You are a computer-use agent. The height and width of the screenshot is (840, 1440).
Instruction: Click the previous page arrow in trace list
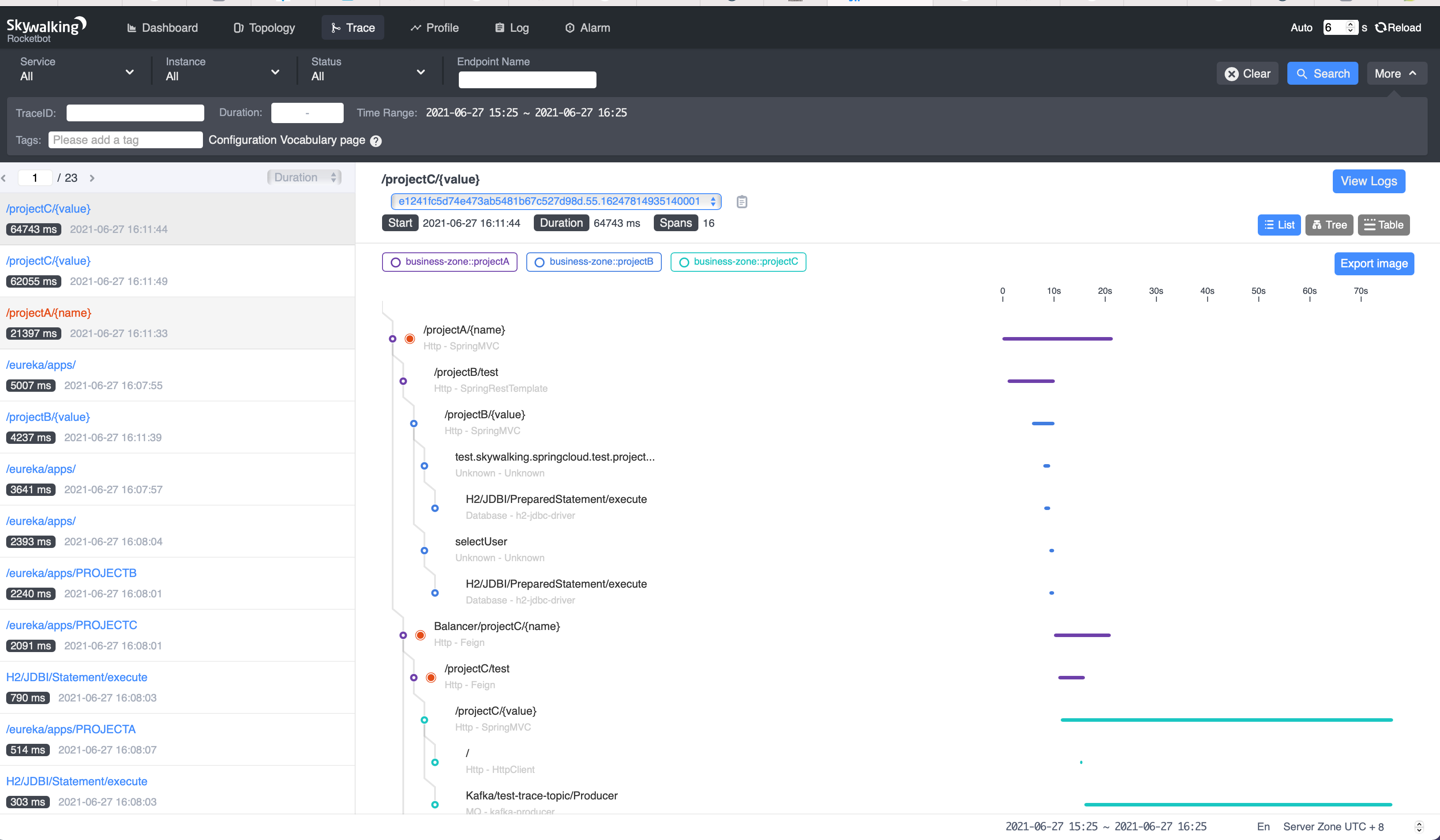pyautogui.click(x=4, y=178)
